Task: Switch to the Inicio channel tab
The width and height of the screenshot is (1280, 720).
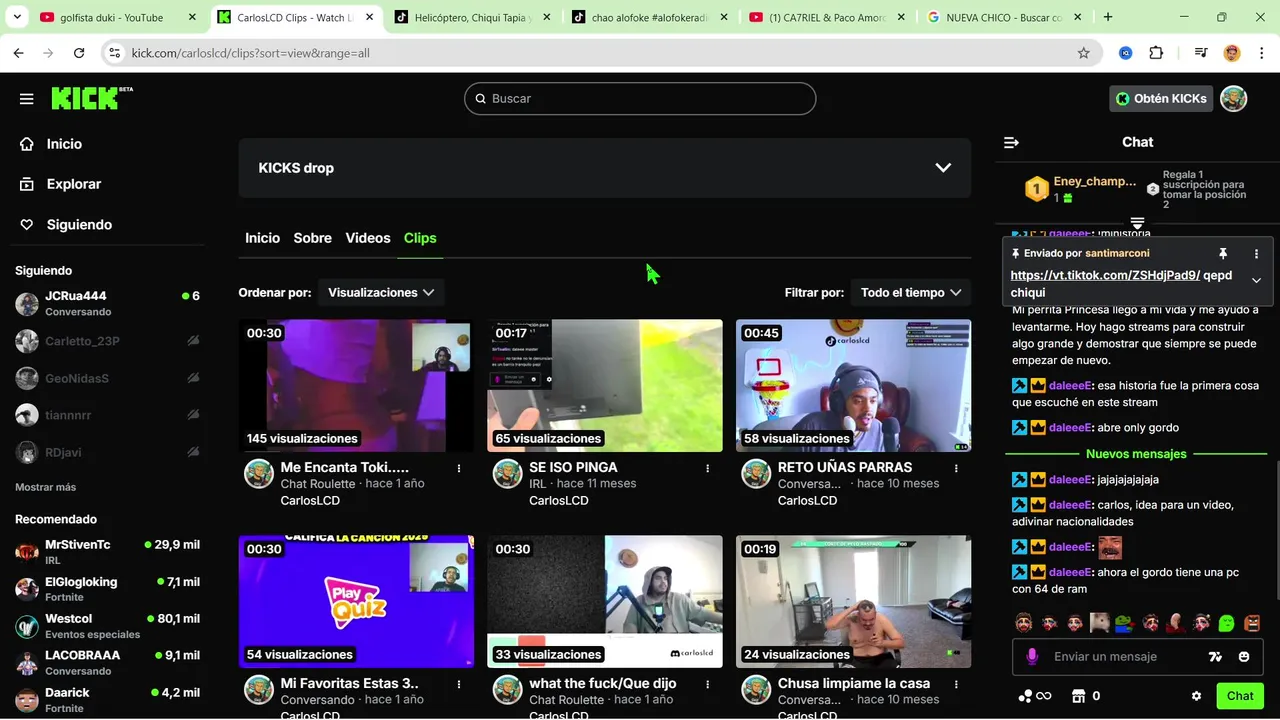Action: coord(262,238)
